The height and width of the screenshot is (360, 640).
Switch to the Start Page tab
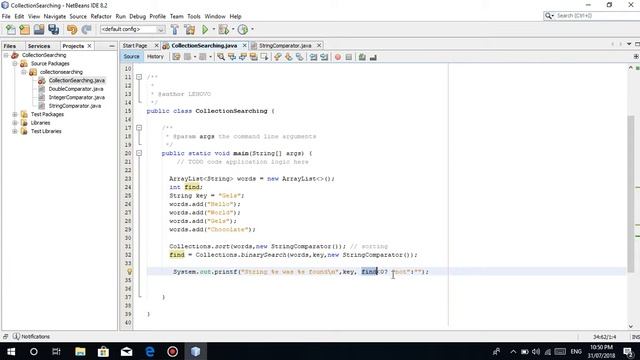pyautogui.click(x=135, y=46)
